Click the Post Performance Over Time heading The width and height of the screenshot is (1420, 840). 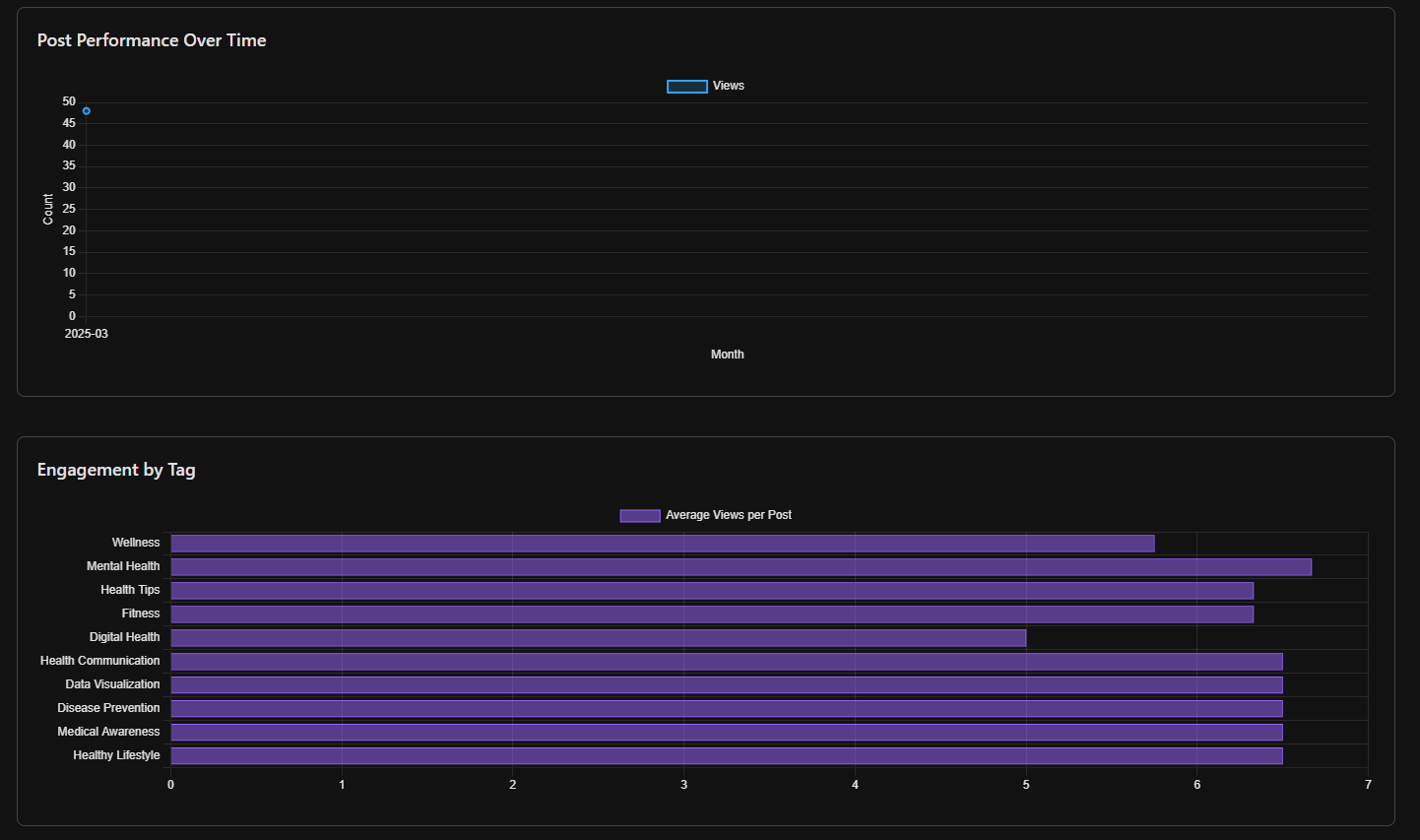pos(152,40)
